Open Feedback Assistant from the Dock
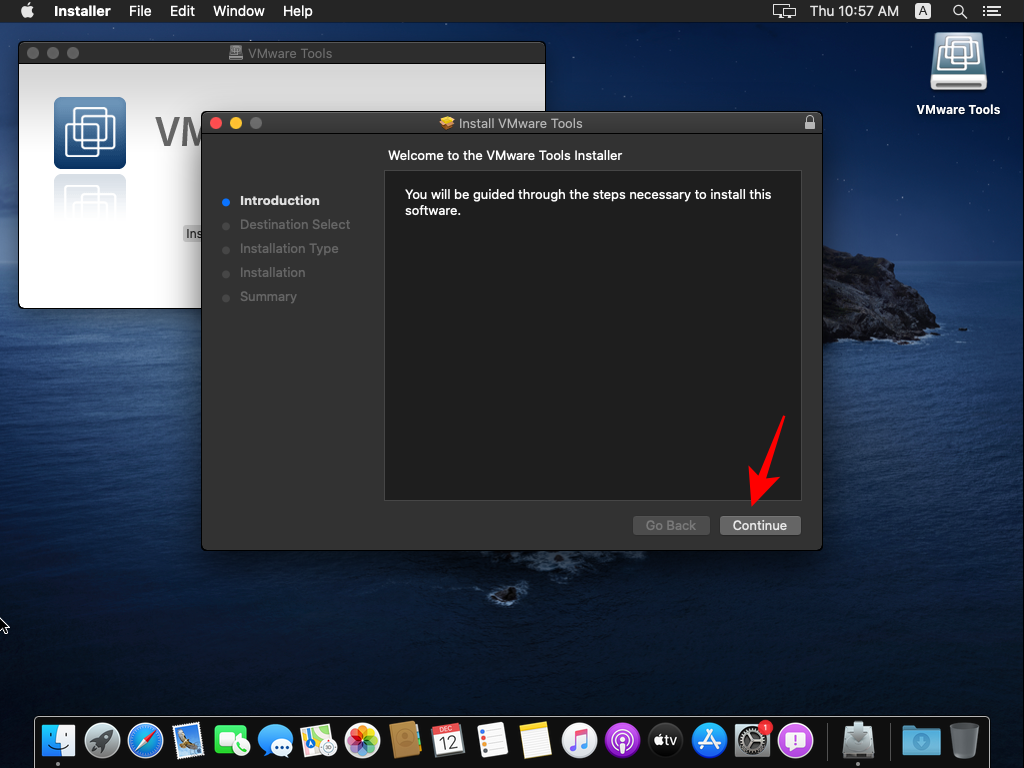This screenshot has height=768, width=1024. (x=795, y=741)
